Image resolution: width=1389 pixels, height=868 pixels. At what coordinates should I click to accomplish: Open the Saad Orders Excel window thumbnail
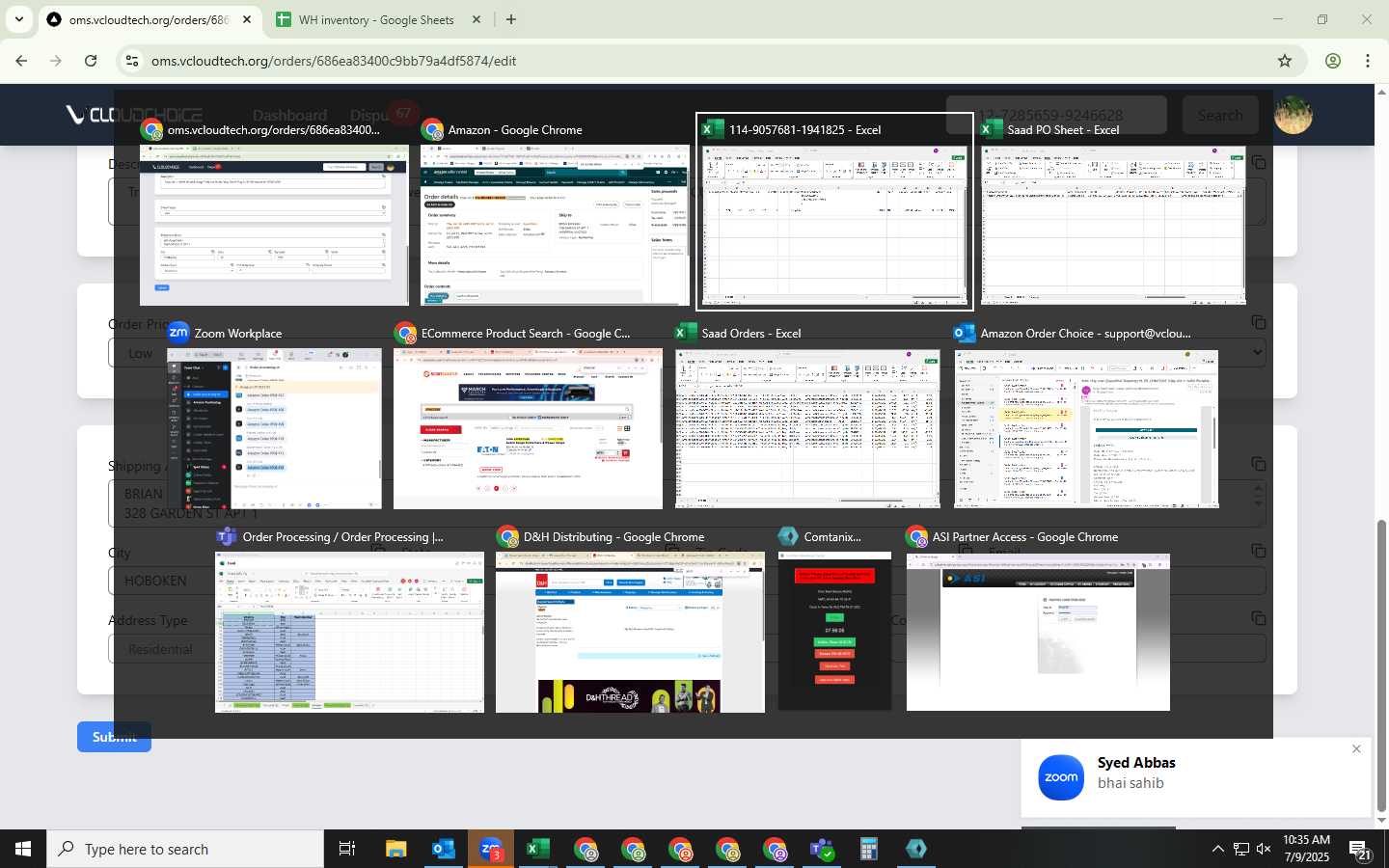(x=807, y=429)
